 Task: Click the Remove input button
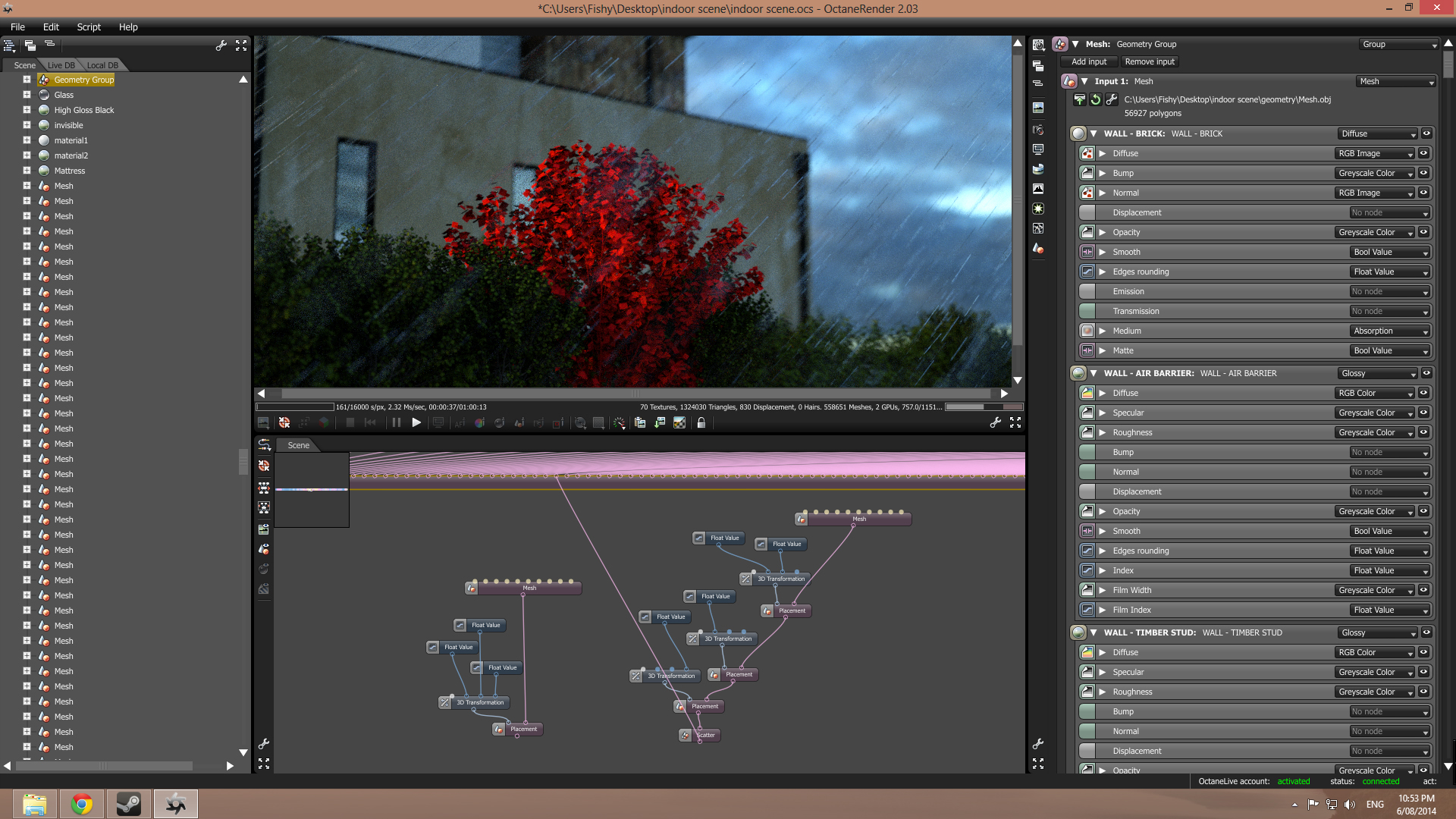[1150, 61]
